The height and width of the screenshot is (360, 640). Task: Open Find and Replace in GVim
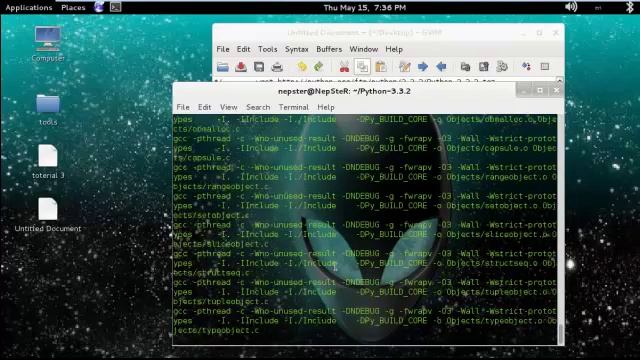[x=404, y=67]
